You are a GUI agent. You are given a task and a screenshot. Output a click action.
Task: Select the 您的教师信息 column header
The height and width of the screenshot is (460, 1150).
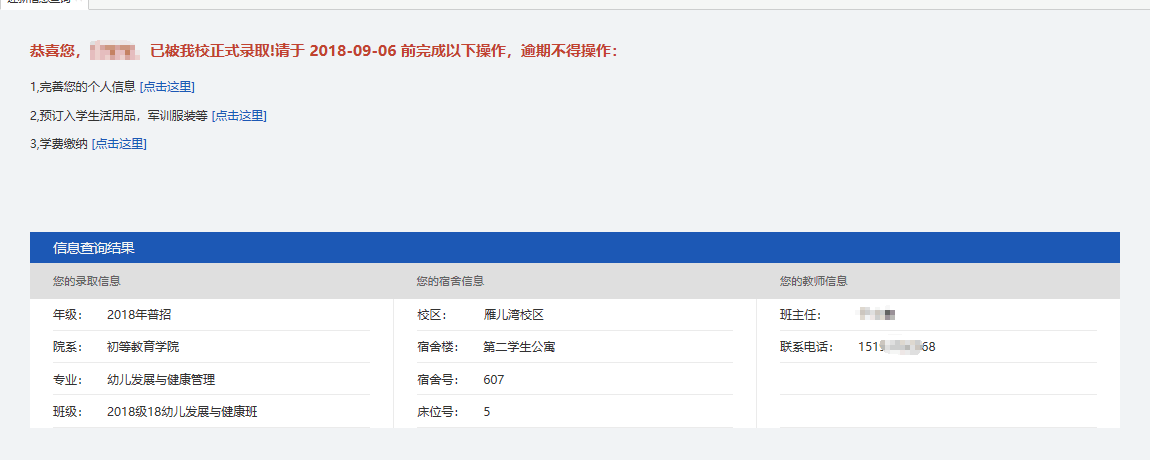814,282
